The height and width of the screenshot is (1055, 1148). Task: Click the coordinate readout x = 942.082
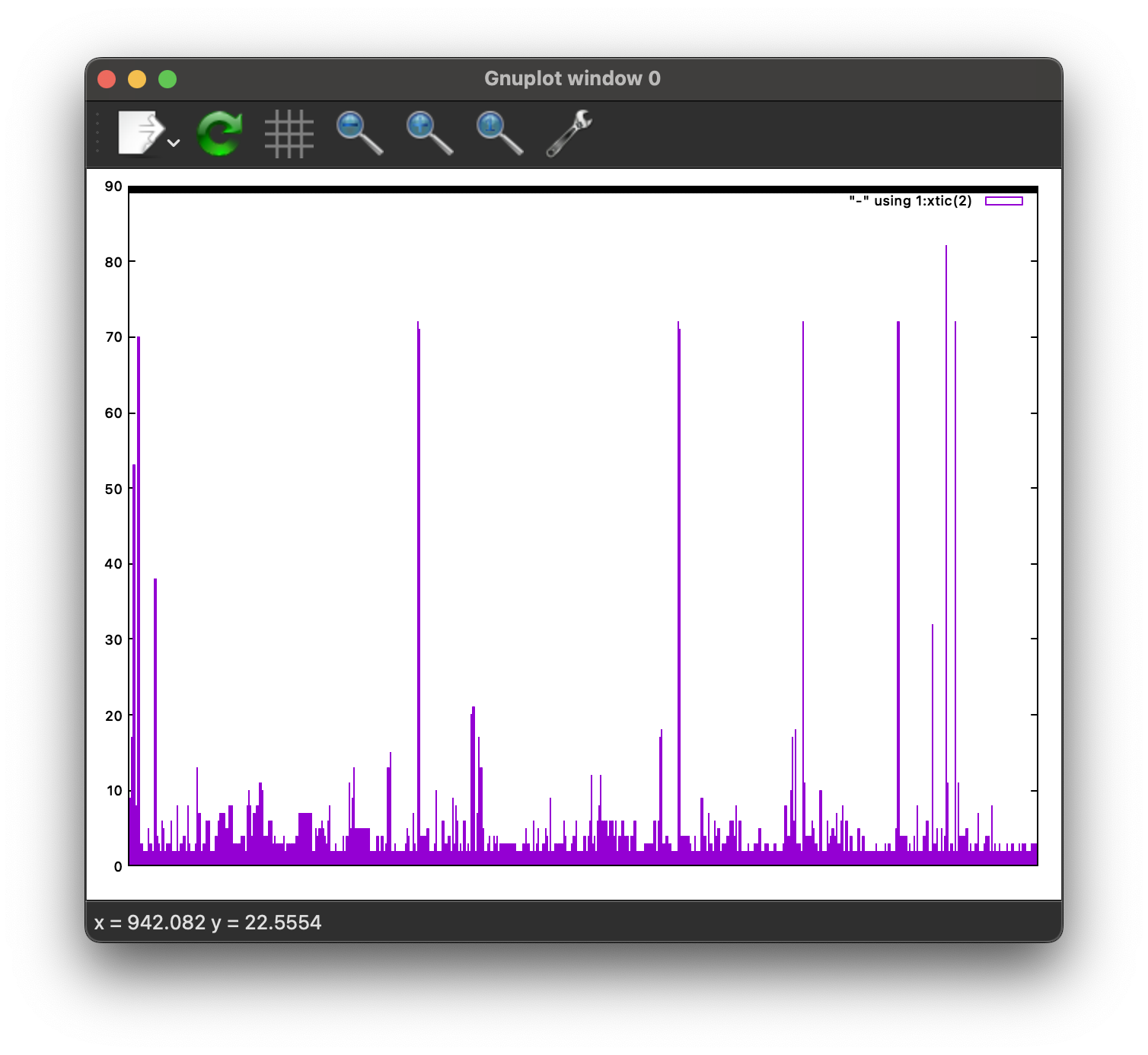[x=148, y=923]
